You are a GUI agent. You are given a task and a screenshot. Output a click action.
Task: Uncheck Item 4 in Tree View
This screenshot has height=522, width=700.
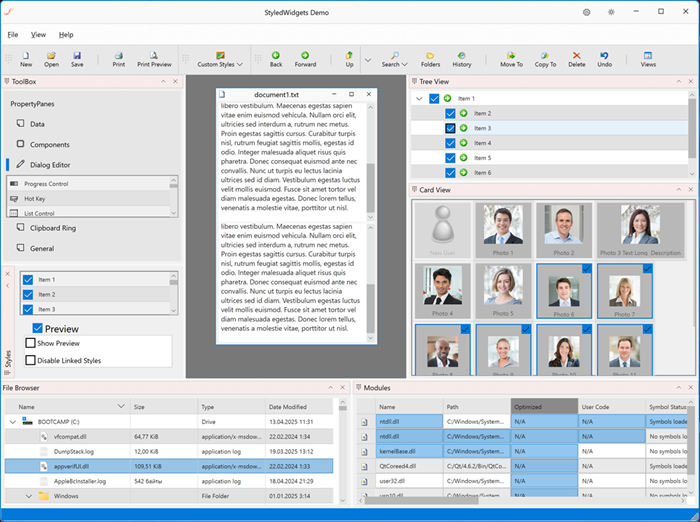(450, 143)
